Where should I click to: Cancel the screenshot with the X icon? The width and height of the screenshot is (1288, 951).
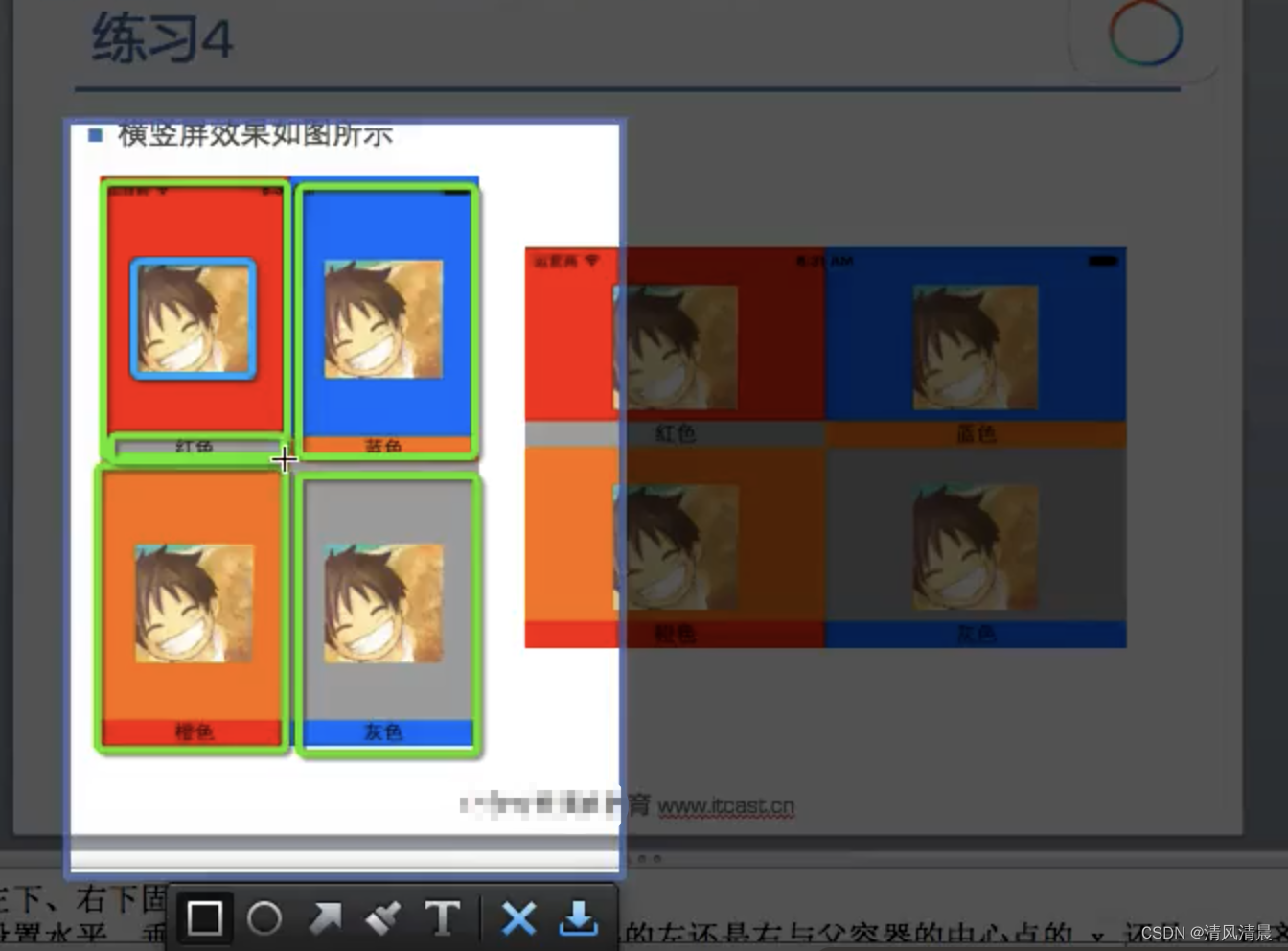pyautogui.click(x=518, y=918)
